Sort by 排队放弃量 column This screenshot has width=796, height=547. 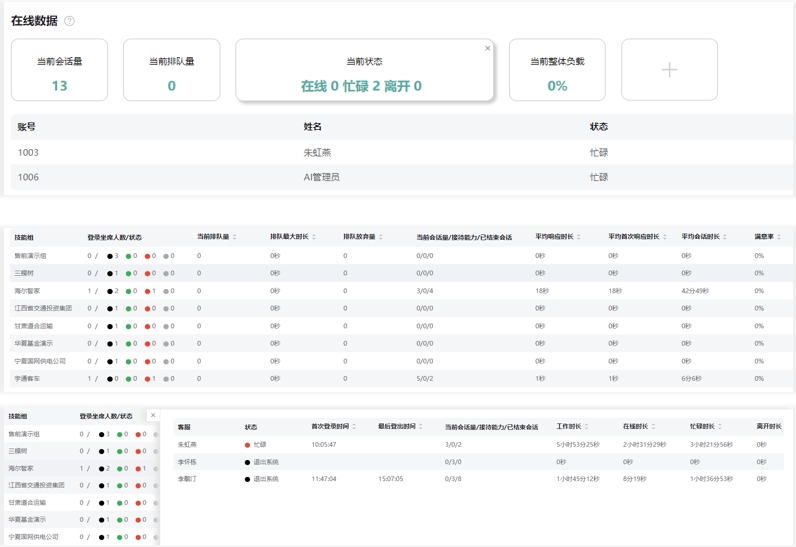coord(381,237)
